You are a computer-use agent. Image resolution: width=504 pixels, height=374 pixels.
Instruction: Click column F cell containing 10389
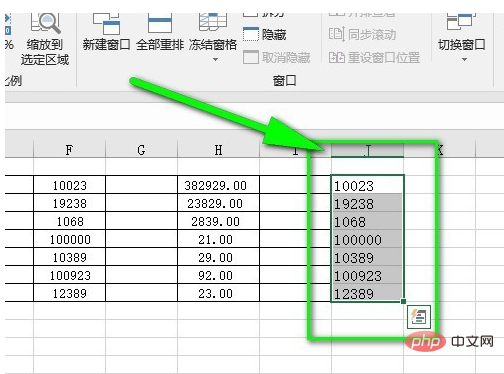click(x=69, y=257)
